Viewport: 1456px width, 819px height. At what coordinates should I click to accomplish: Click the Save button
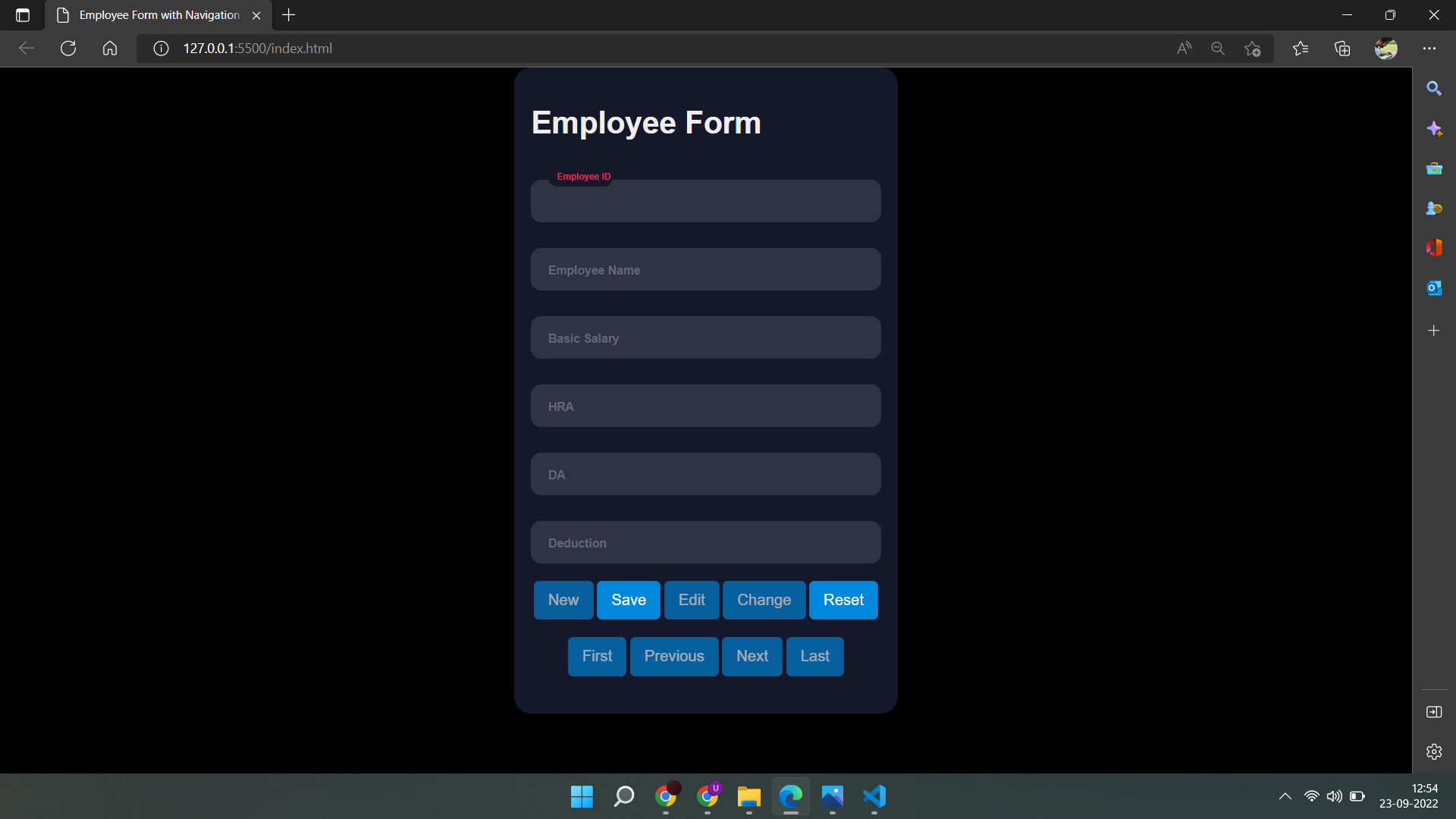coord(628,599)
